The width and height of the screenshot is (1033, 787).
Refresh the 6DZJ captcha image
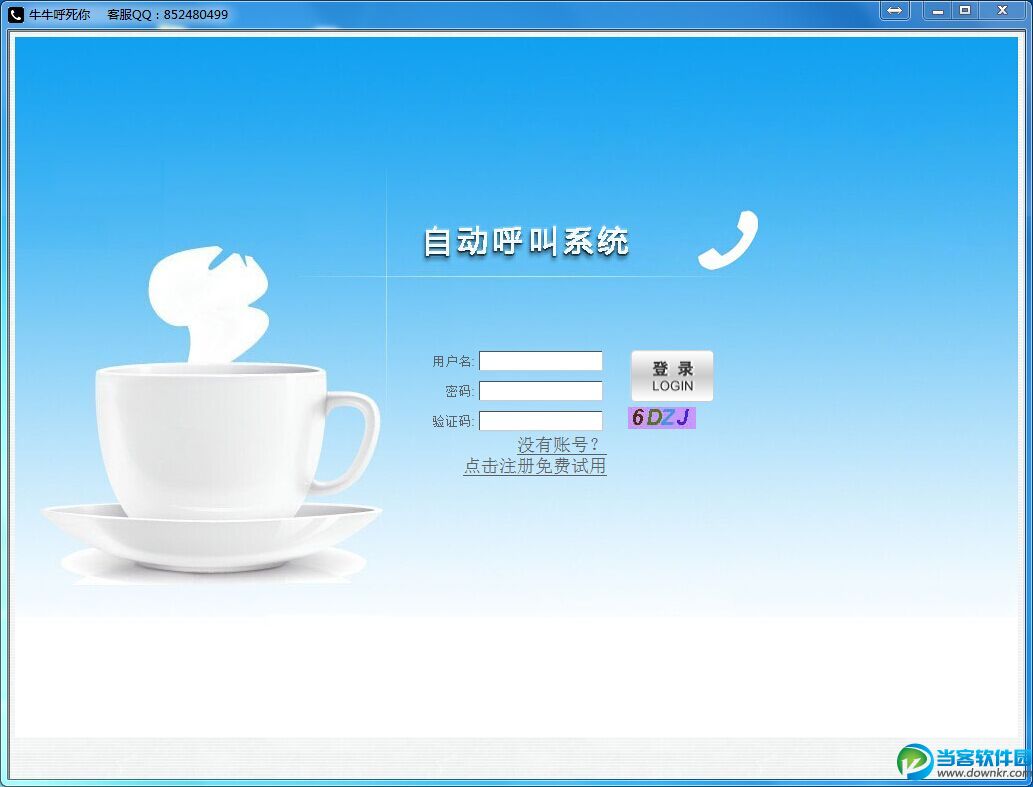click(661, 418)
